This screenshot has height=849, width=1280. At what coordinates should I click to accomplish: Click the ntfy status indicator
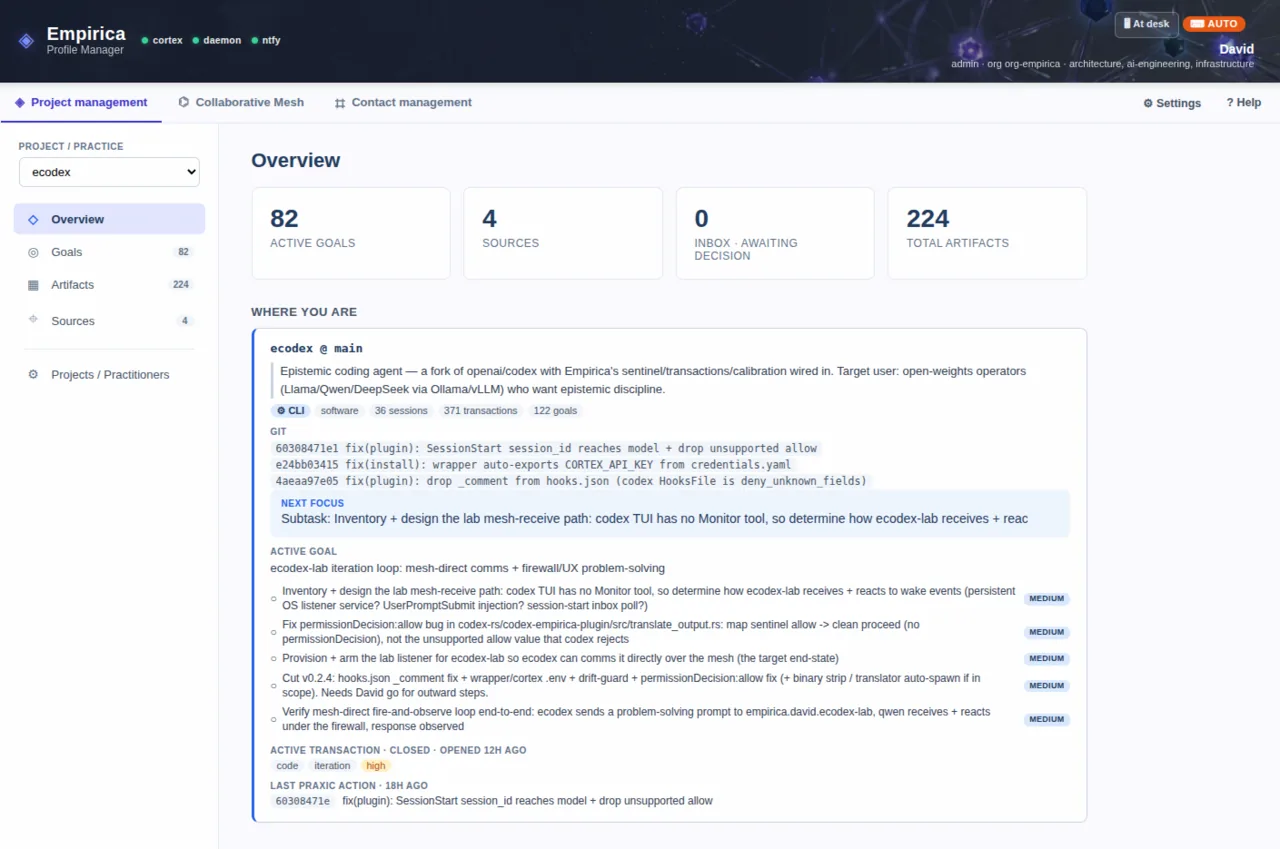click(x=265, y=41)
